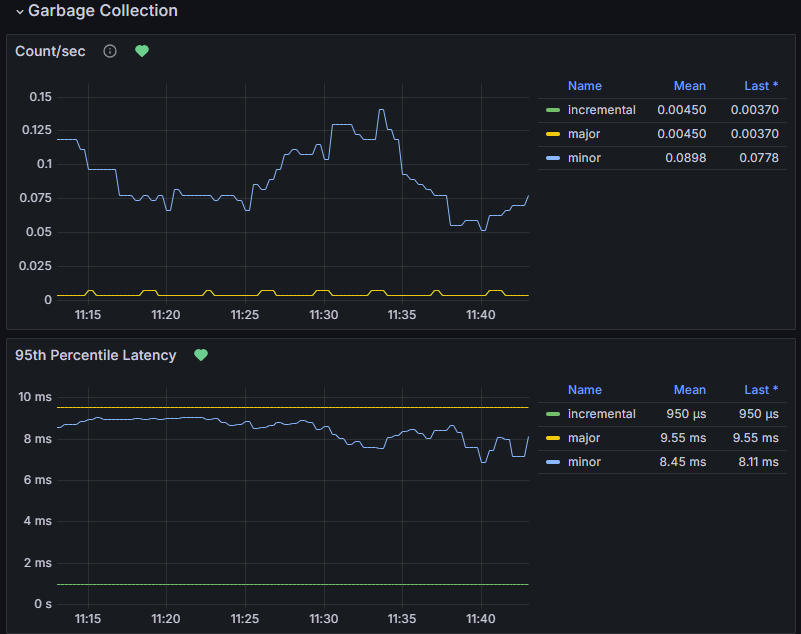Sort Count/sec legend by Mean column
801x634 pixels.
(x=689, y=86)
